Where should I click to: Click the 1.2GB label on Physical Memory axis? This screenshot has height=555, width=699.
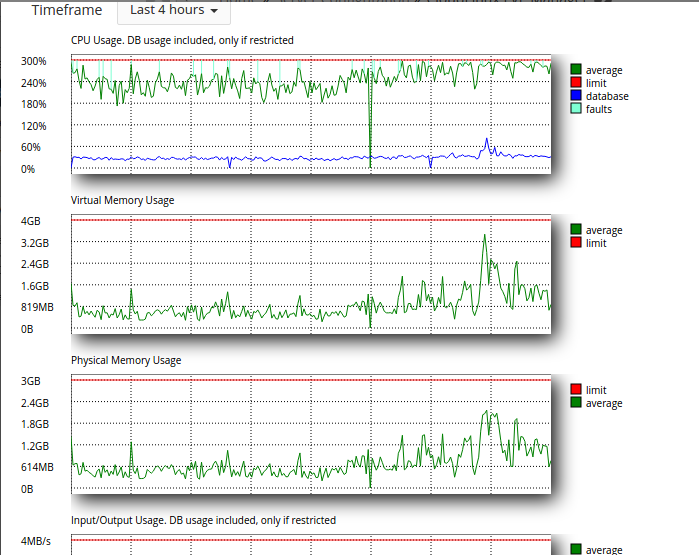click(x=35, y=446)
